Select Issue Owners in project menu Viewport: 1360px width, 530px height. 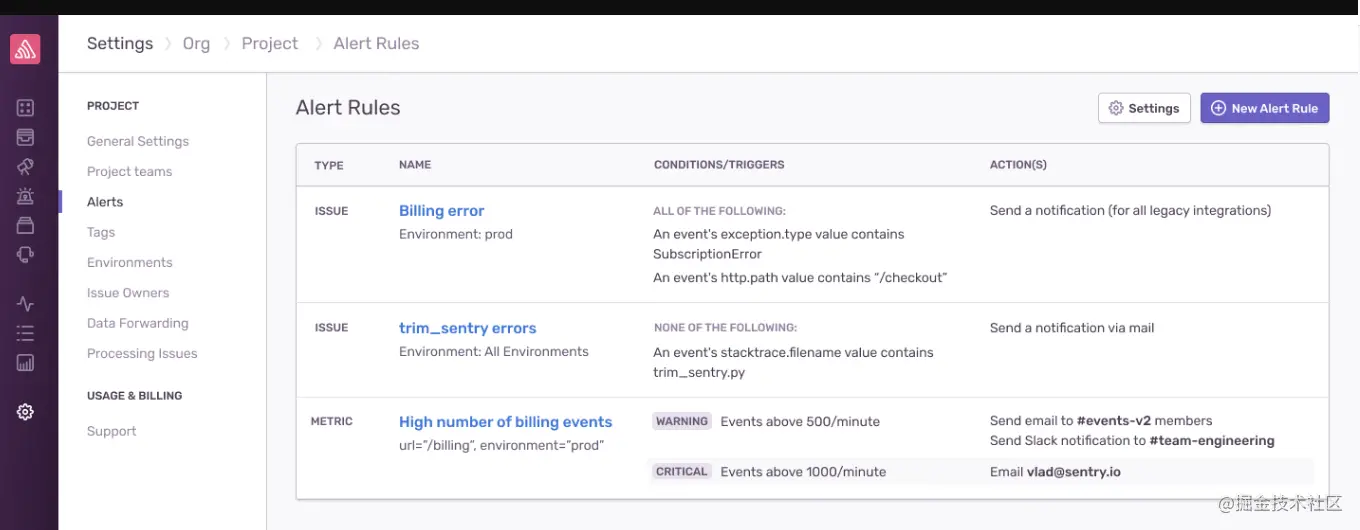tap(128, 293)
